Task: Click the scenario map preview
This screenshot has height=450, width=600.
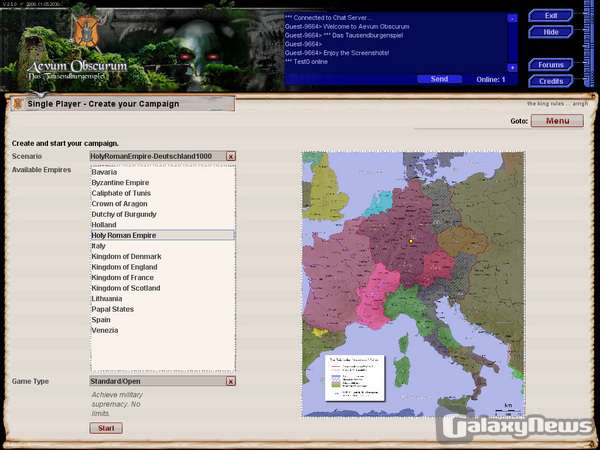Action: click(x=413, y=284)
